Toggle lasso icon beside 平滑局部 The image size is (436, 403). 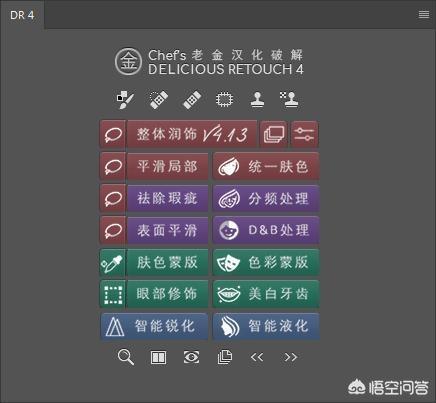pyautogui.click(x=113, y=166)
